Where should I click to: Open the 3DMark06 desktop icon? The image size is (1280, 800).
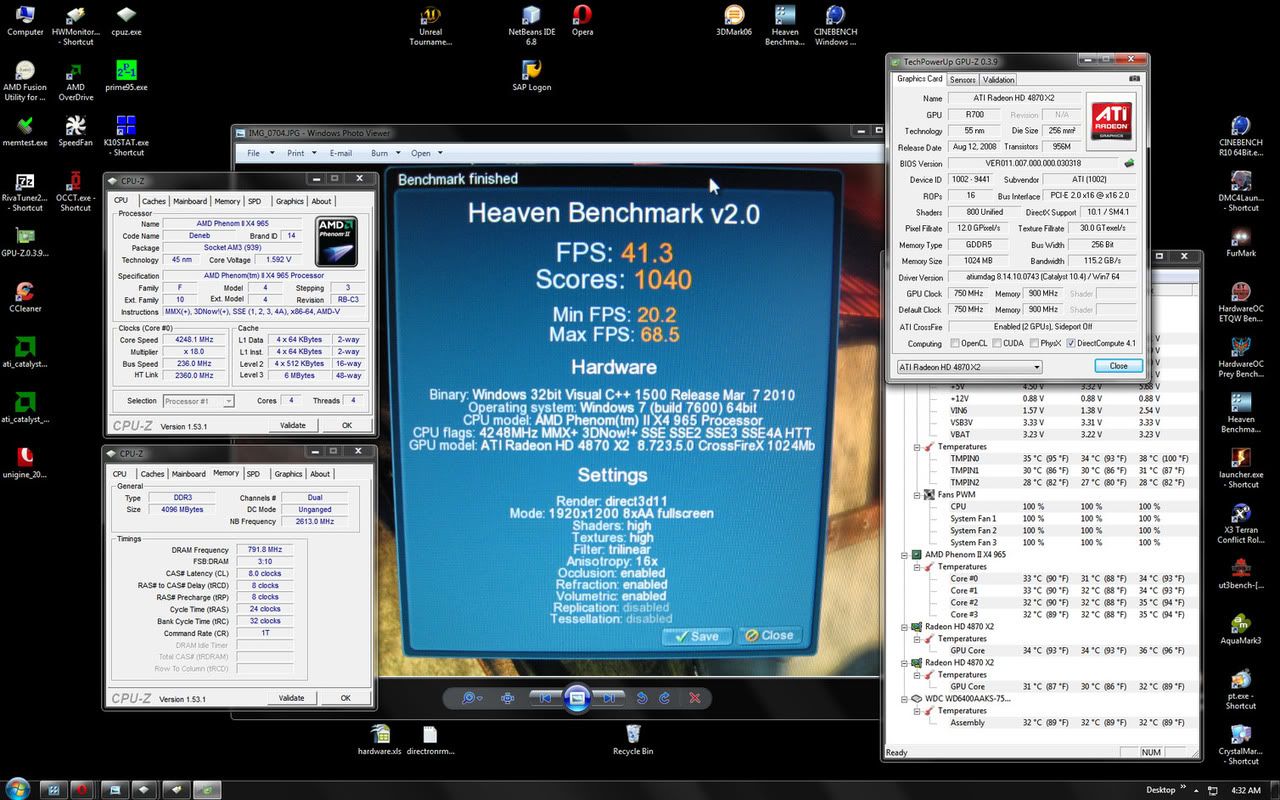coord(734,16)
